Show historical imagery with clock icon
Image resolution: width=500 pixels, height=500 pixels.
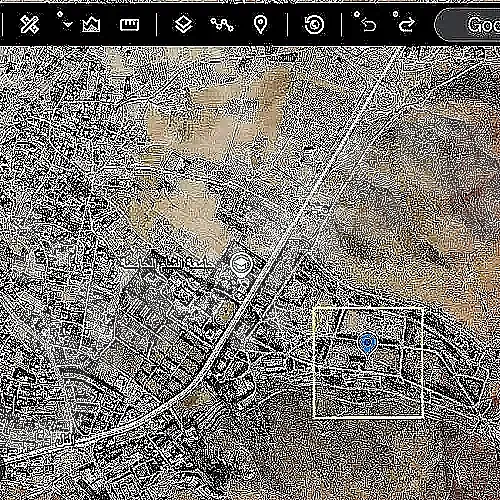314,24
